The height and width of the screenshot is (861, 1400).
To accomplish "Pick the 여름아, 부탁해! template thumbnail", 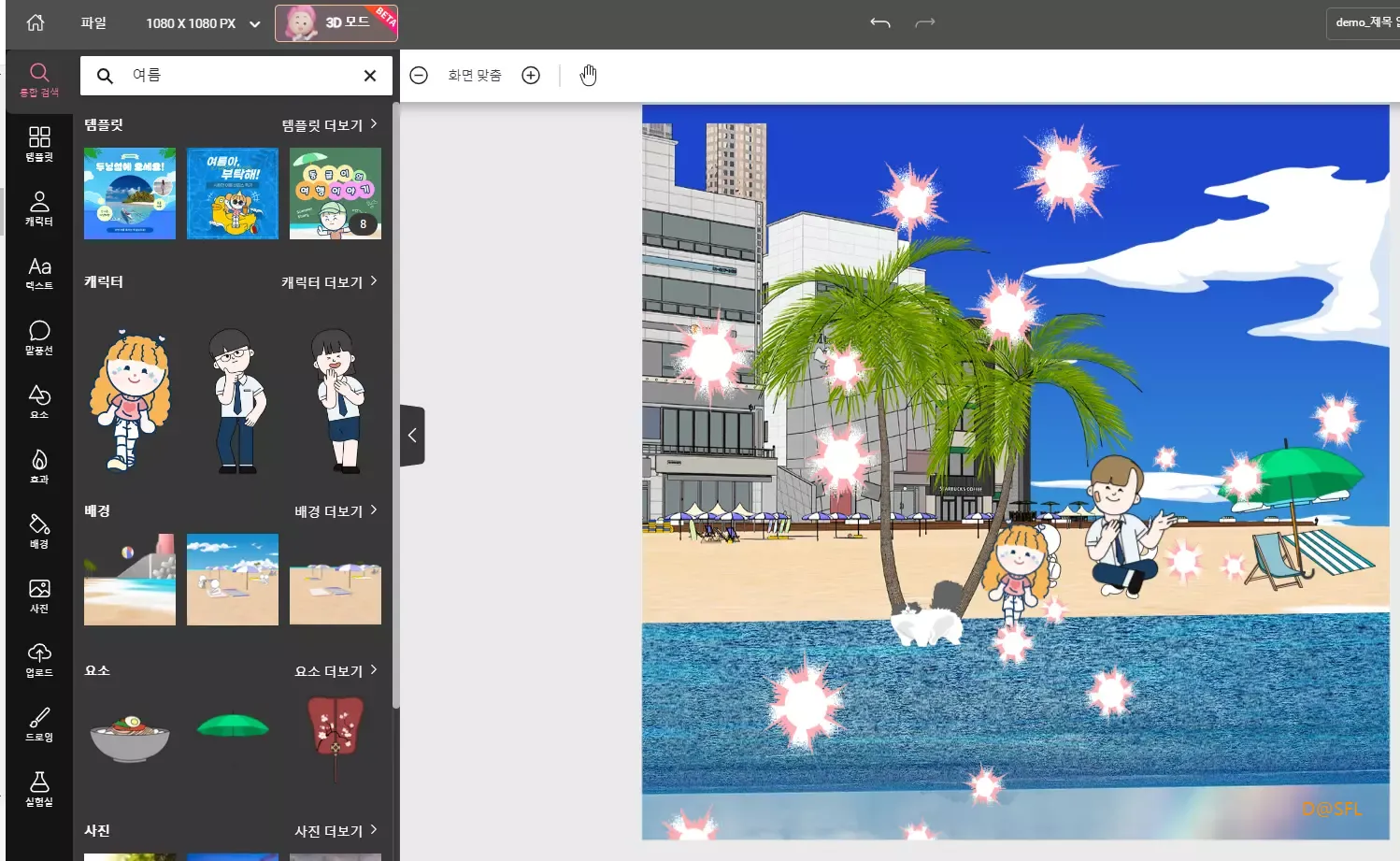I will point(233,194).
